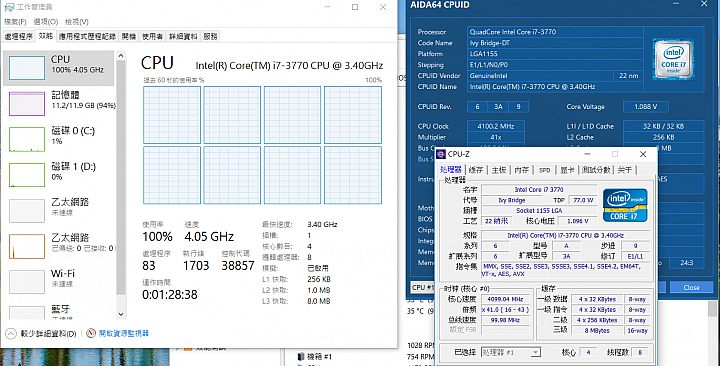Click the 核心电压 value 1.096 V
Screen dimensions: 720x366
pos(577,221)
